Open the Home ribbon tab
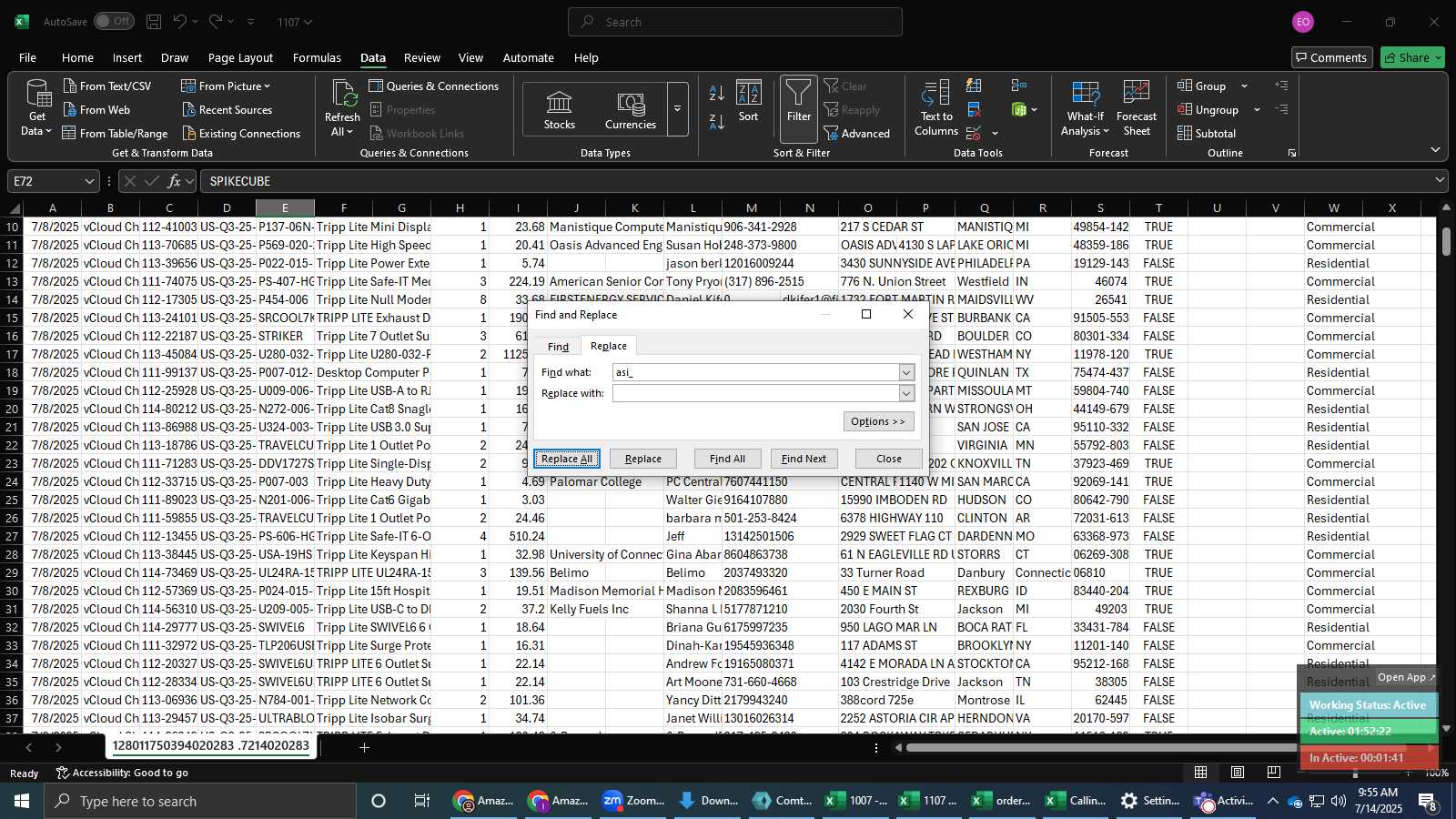The image size is (1456, 819). 77,57
